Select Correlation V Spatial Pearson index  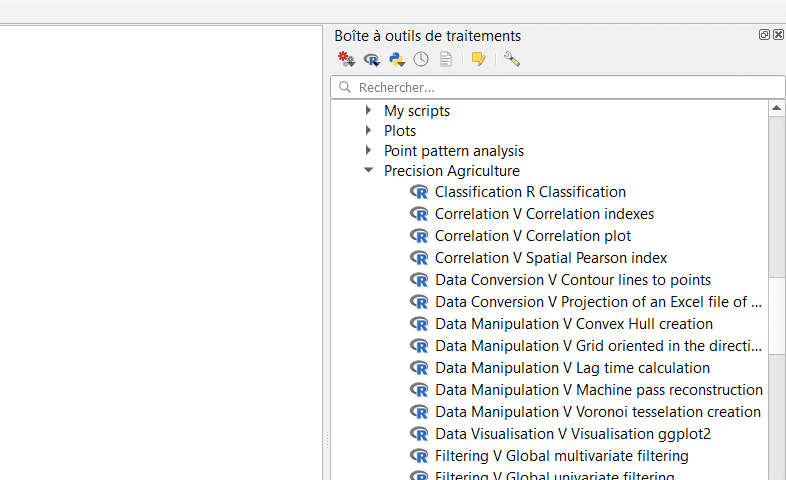[551, 258]
